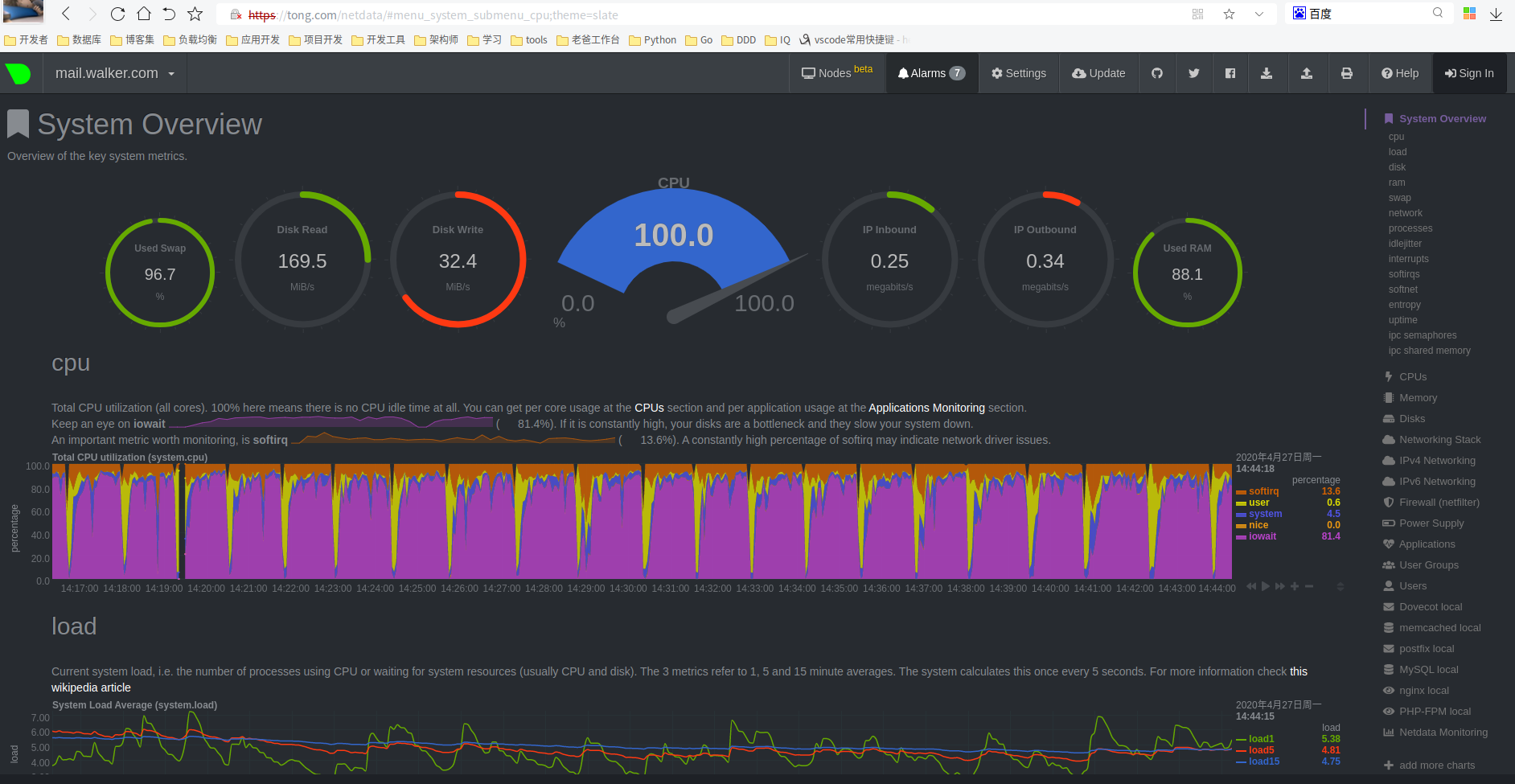Viewport: 1515px width, 784px height.
Task: Open Netdata Settings gear icon
Action: (1019, 73)
